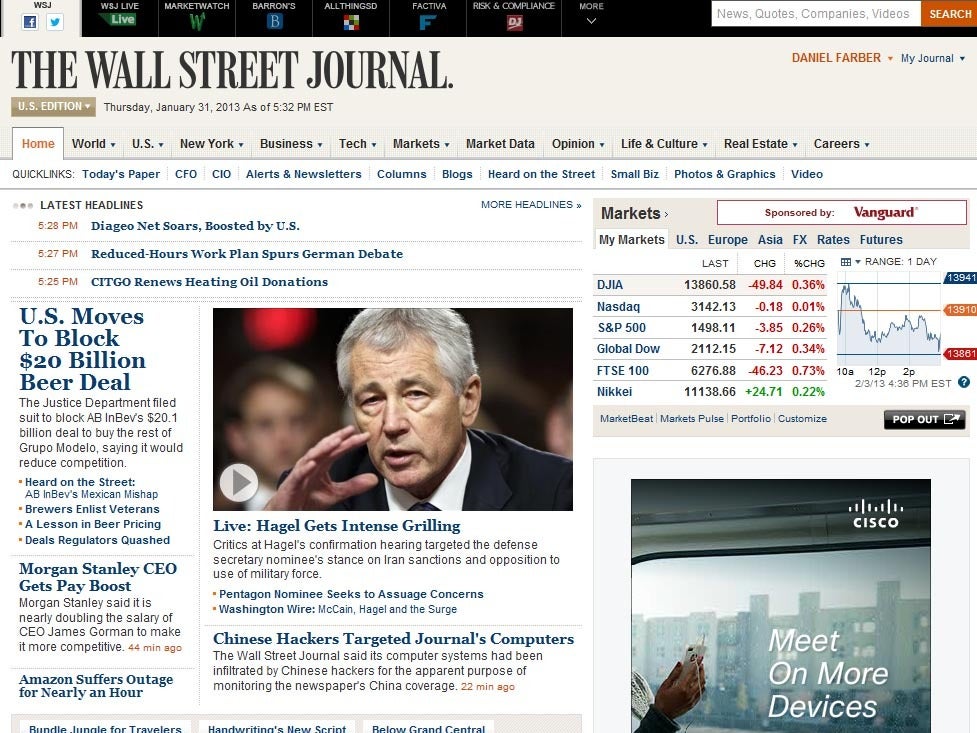Open Life & Culture menu

(x=664, y=144)
